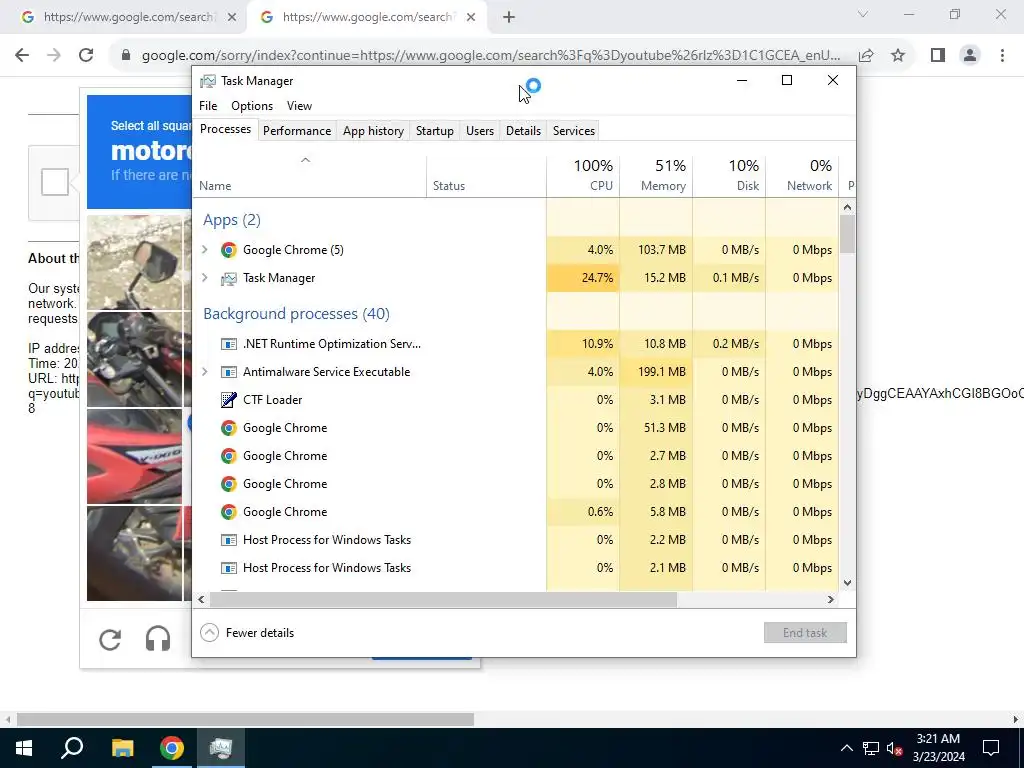Tick the I'm not a robot checkbox

(x=55, y=182)
